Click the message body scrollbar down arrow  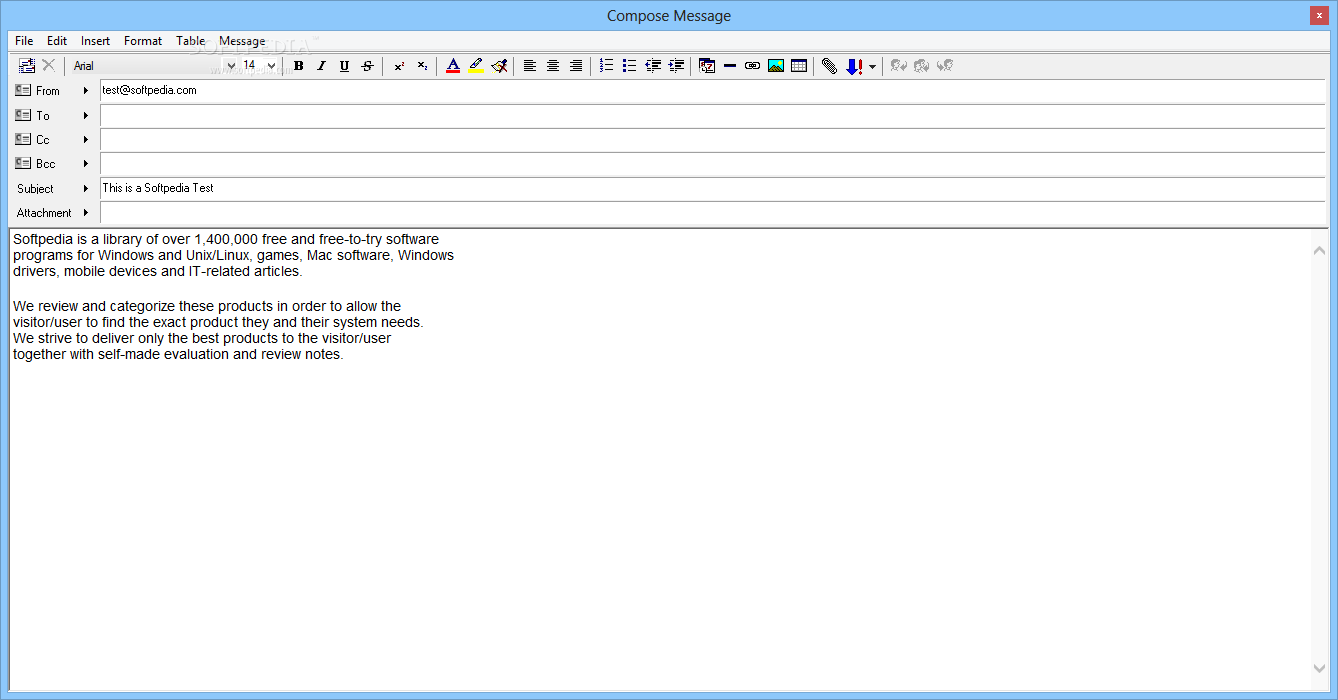tap(1319, 668)
